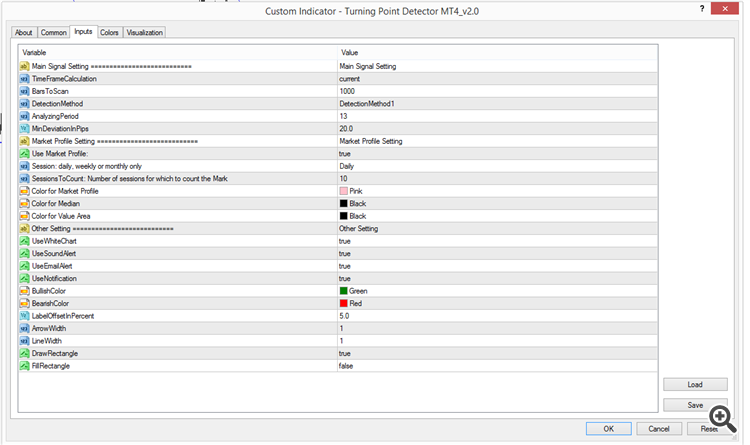Go to the Visualization tab

coord(144,32)
